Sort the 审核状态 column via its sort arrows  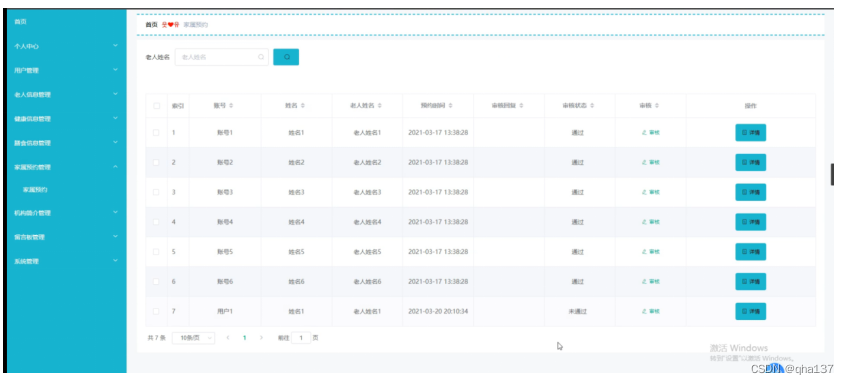tap(592, 106)
